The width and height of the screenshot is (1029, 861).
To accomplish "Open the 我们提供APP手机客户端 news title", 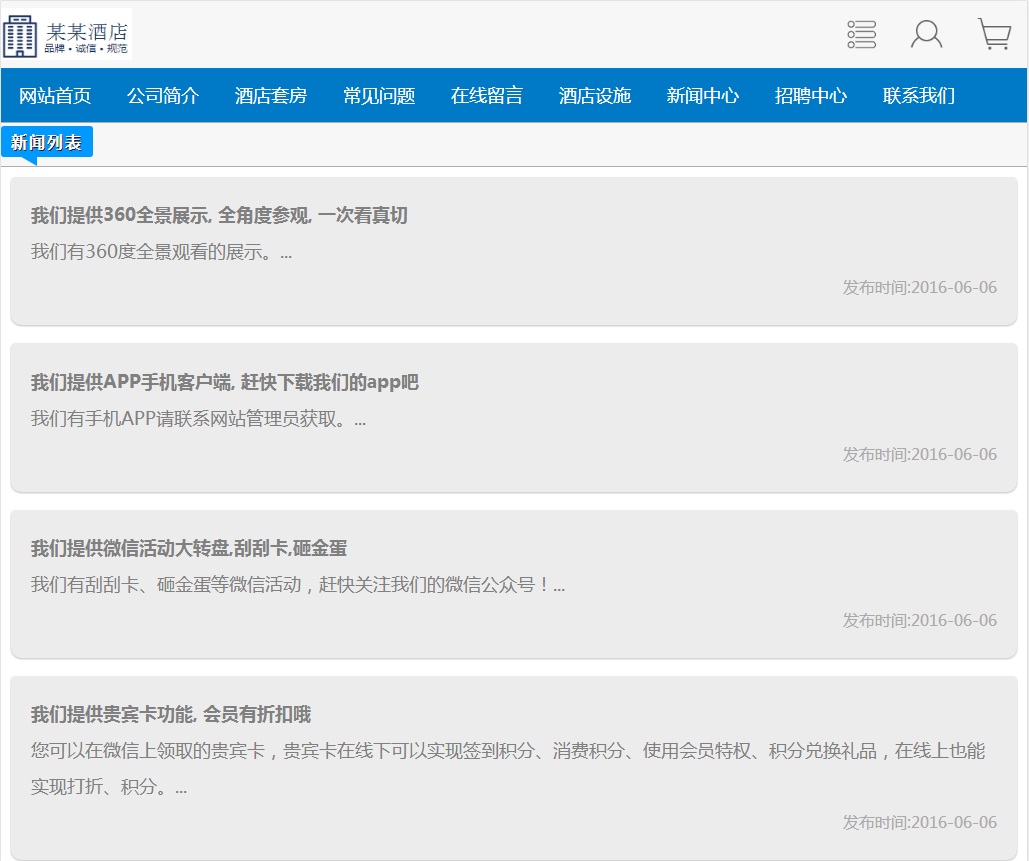I will [x=224, y=382].
